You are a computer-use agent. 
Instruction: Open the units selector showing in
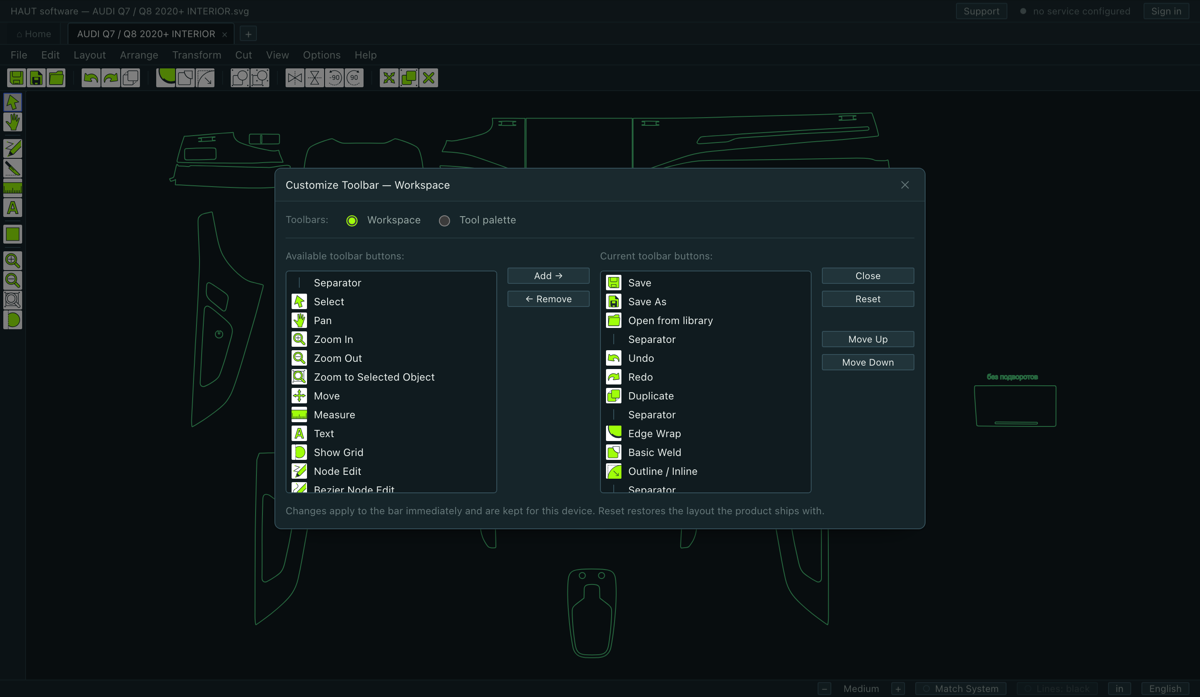(x=1120, y=688)
